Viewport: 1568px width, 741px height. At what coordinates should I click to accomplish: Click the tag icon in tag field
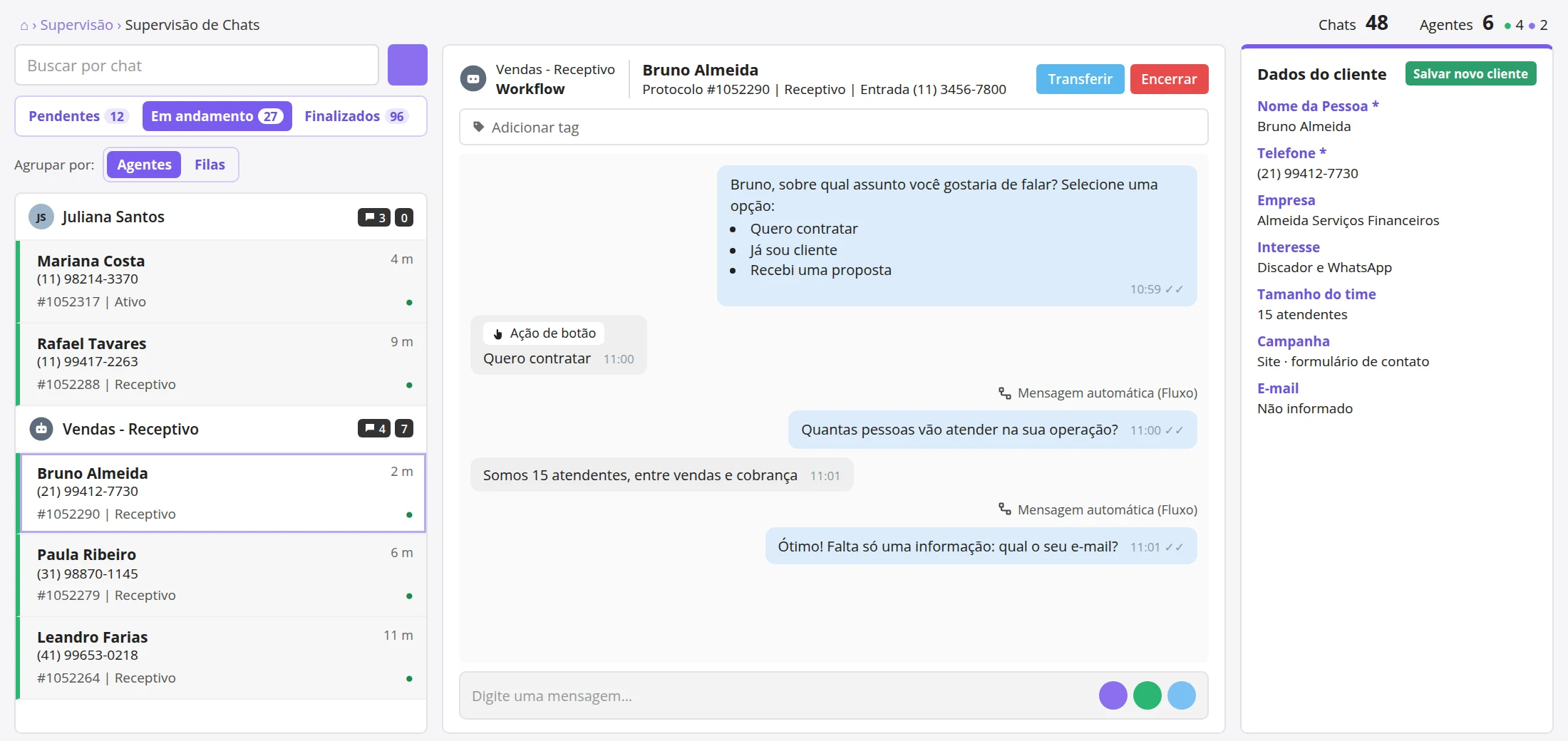[478, 127]
